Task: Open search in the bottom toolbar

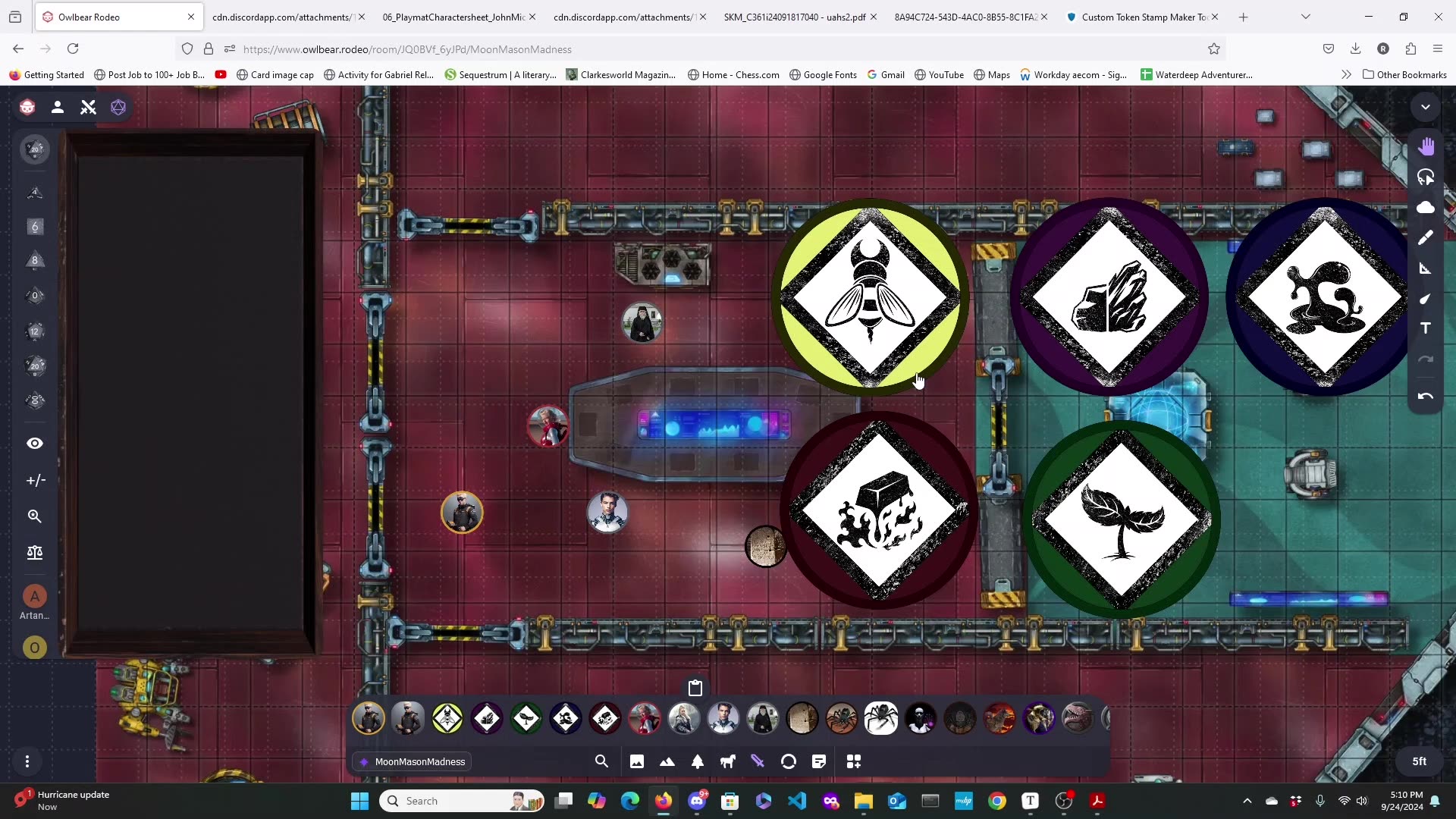Action: 601,761
